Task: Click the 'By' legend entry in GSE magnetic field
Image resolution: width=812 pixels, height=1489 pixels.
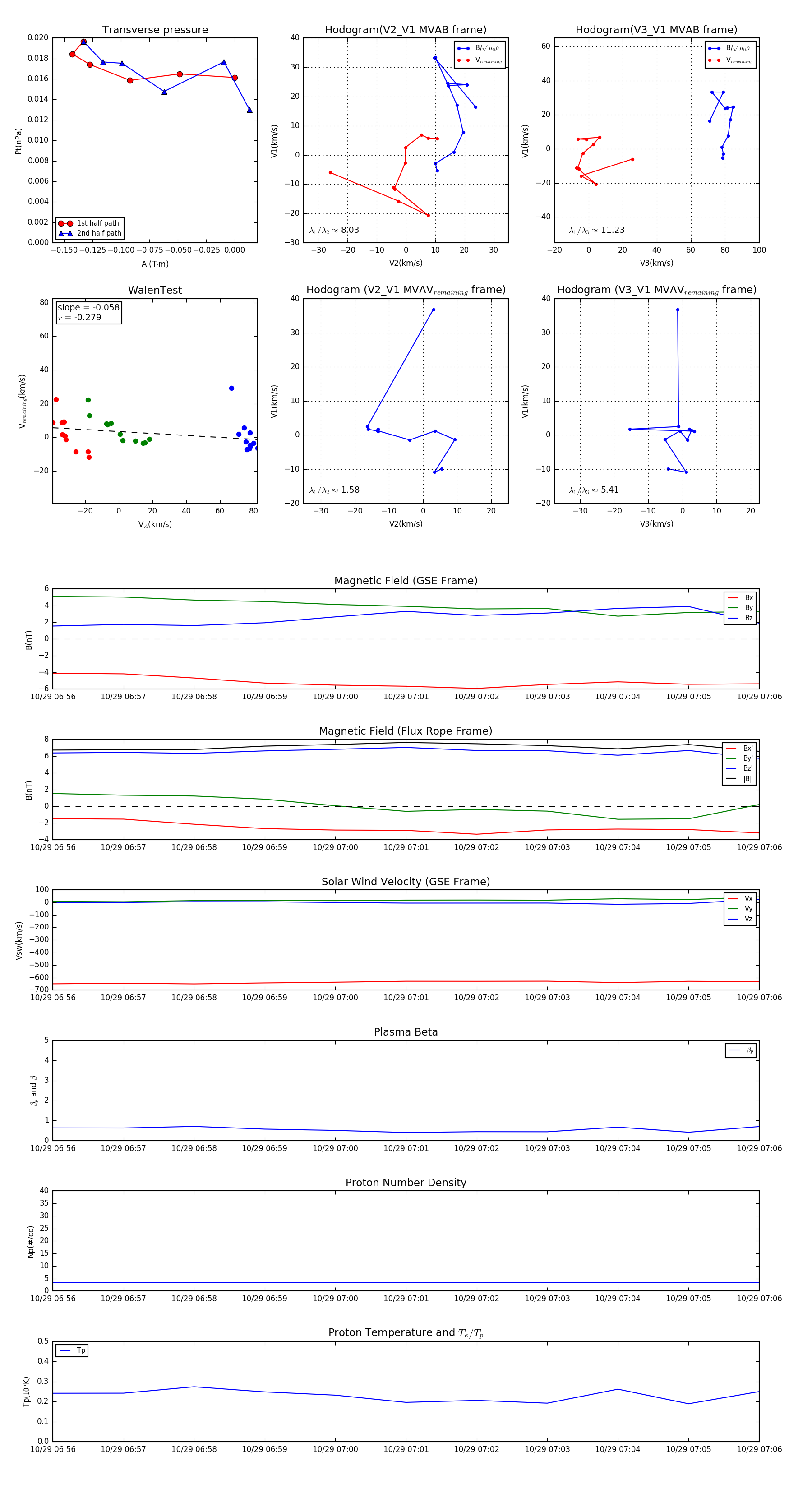Action: [x=740, y=608]
